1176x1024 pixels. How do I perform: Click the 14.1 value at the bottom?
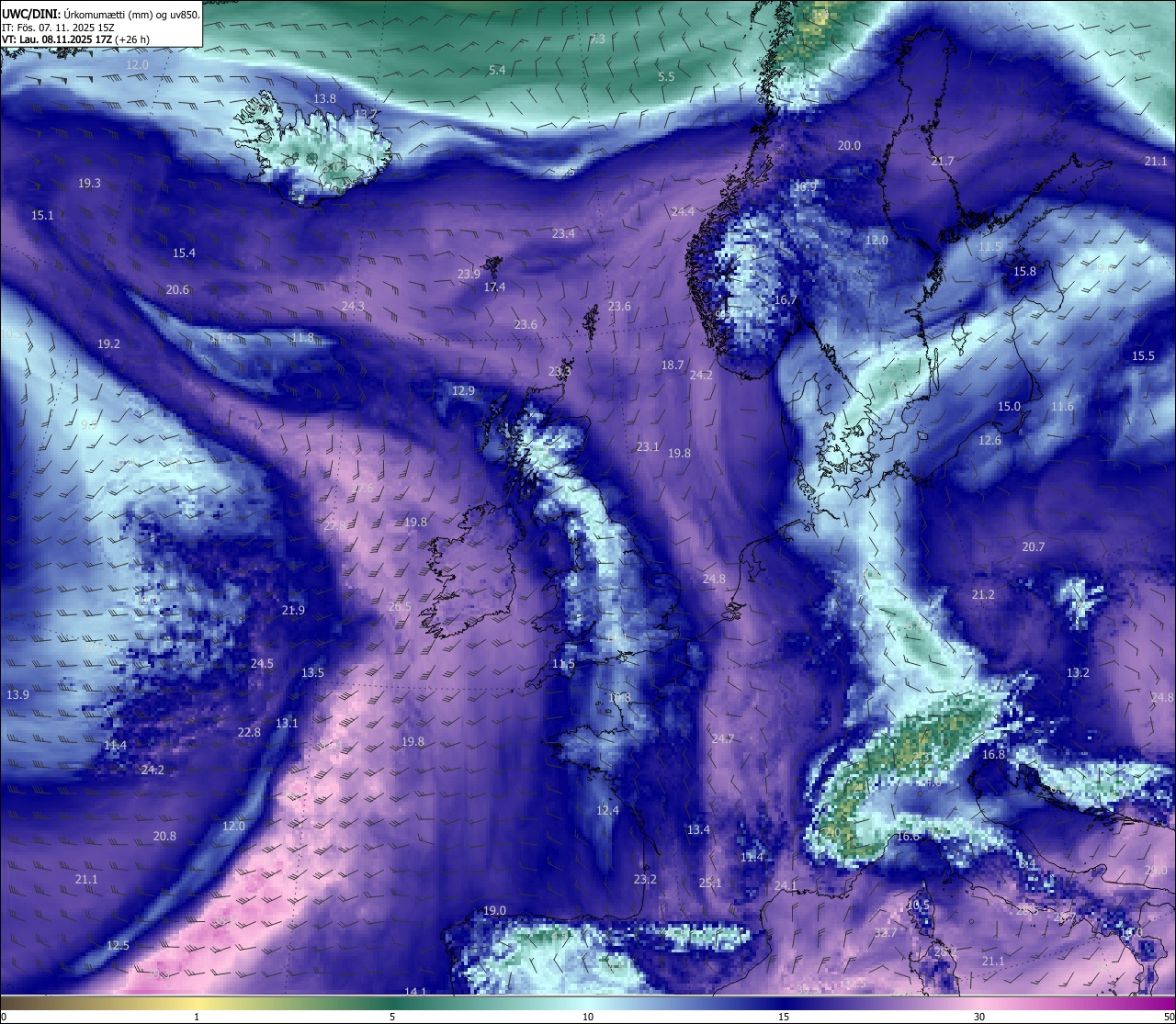[x=415, y=993]
